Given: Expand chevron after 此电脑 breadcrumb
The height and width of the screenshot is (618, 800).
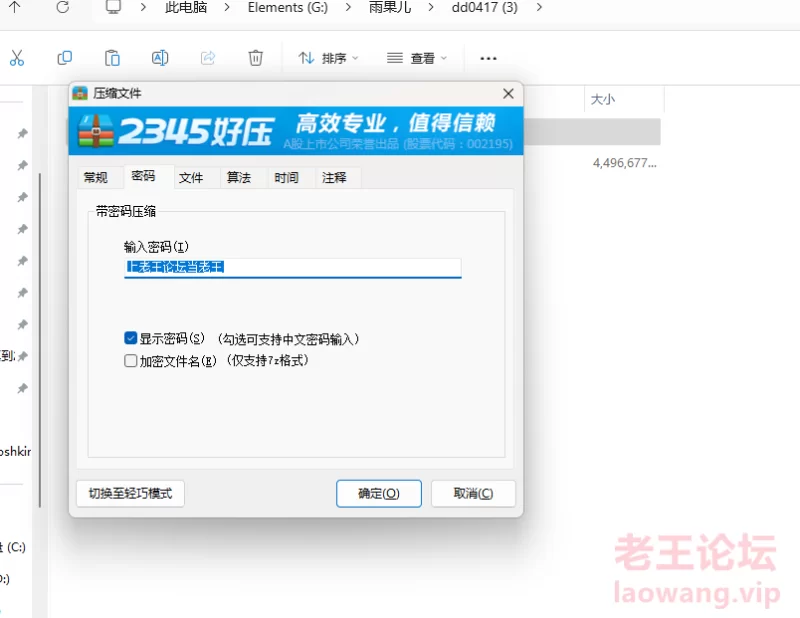Looking at the screenshot, I should click(227, 7).
